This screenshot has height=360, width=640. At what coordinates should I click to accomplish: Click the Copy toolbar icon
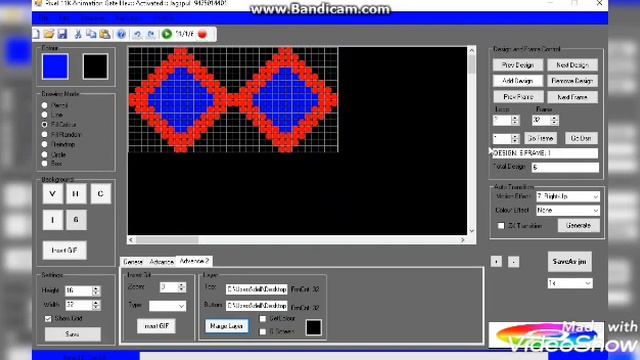(x=91, y=34)
